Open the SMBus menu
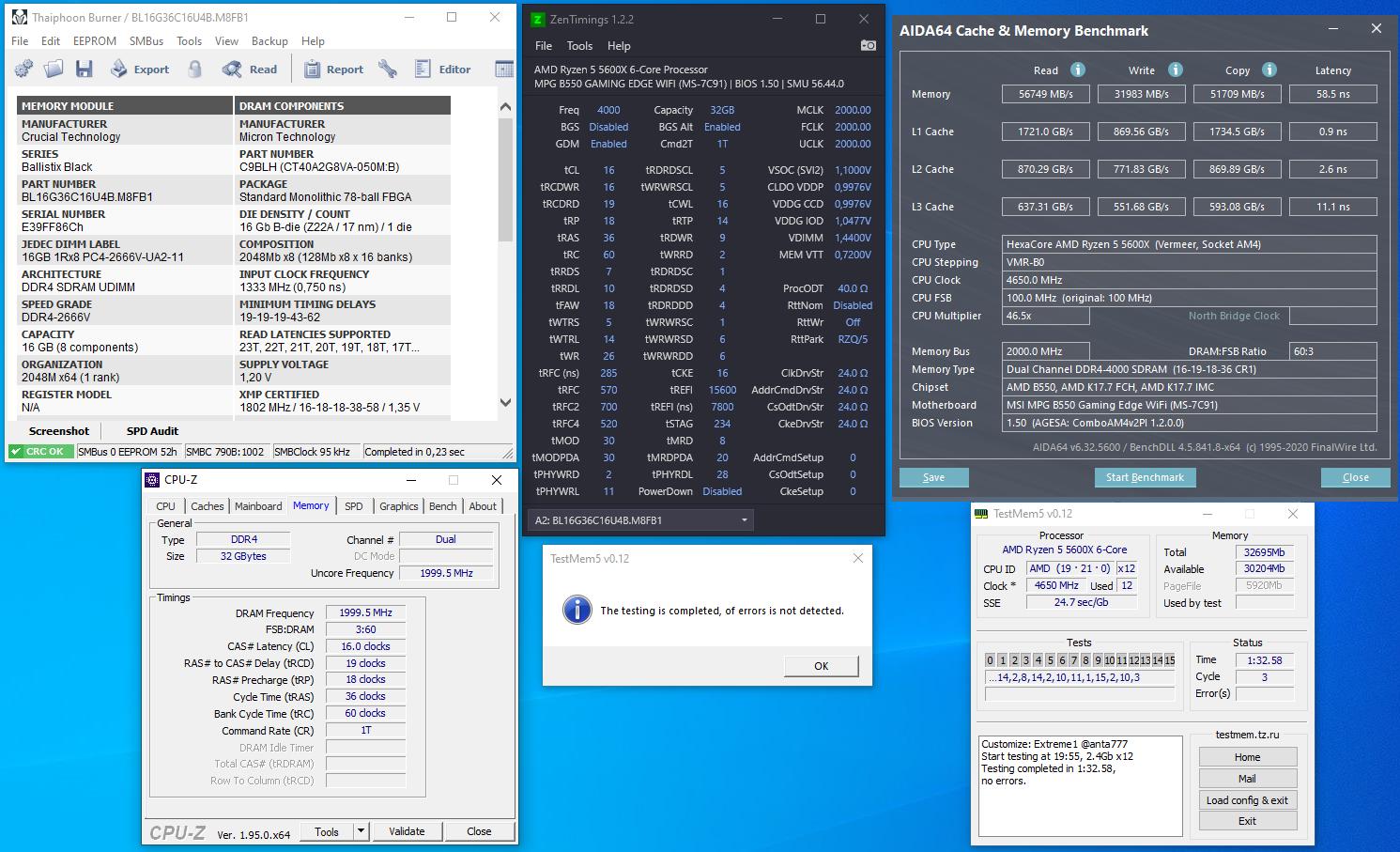This screenshot has height=852, width=1400. (146, 41)
